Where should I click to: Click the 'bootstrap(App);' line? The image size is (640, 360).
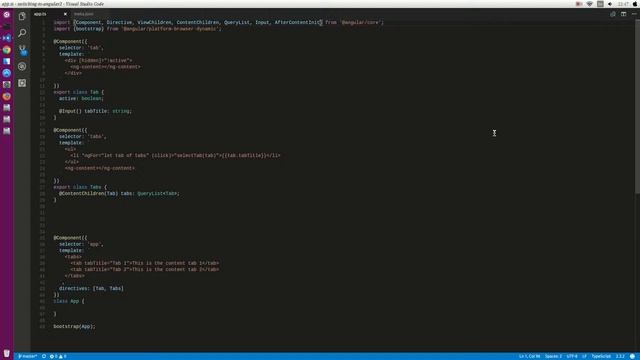(74, 327)
